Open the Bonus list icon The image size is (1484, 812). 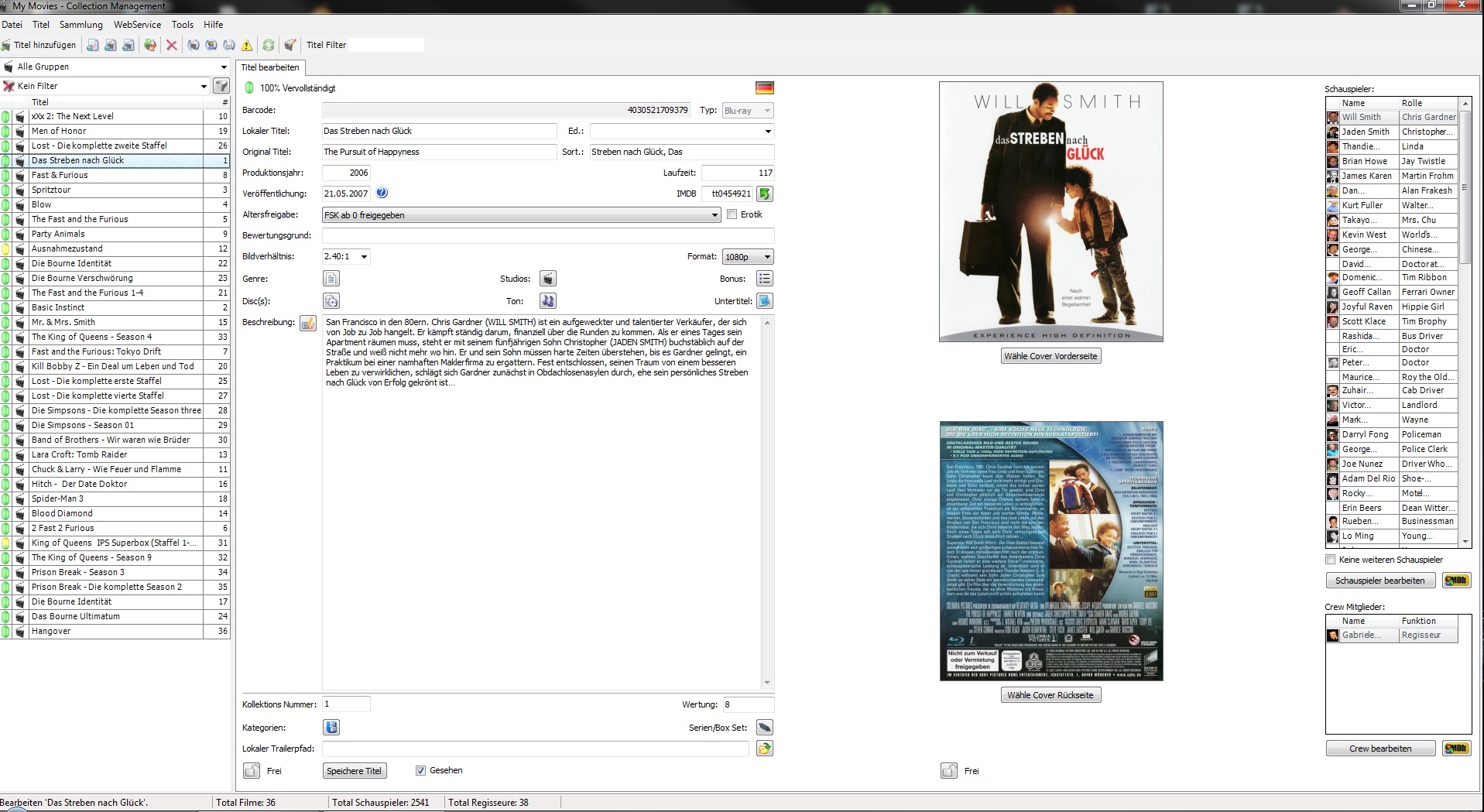coord(765,279)
